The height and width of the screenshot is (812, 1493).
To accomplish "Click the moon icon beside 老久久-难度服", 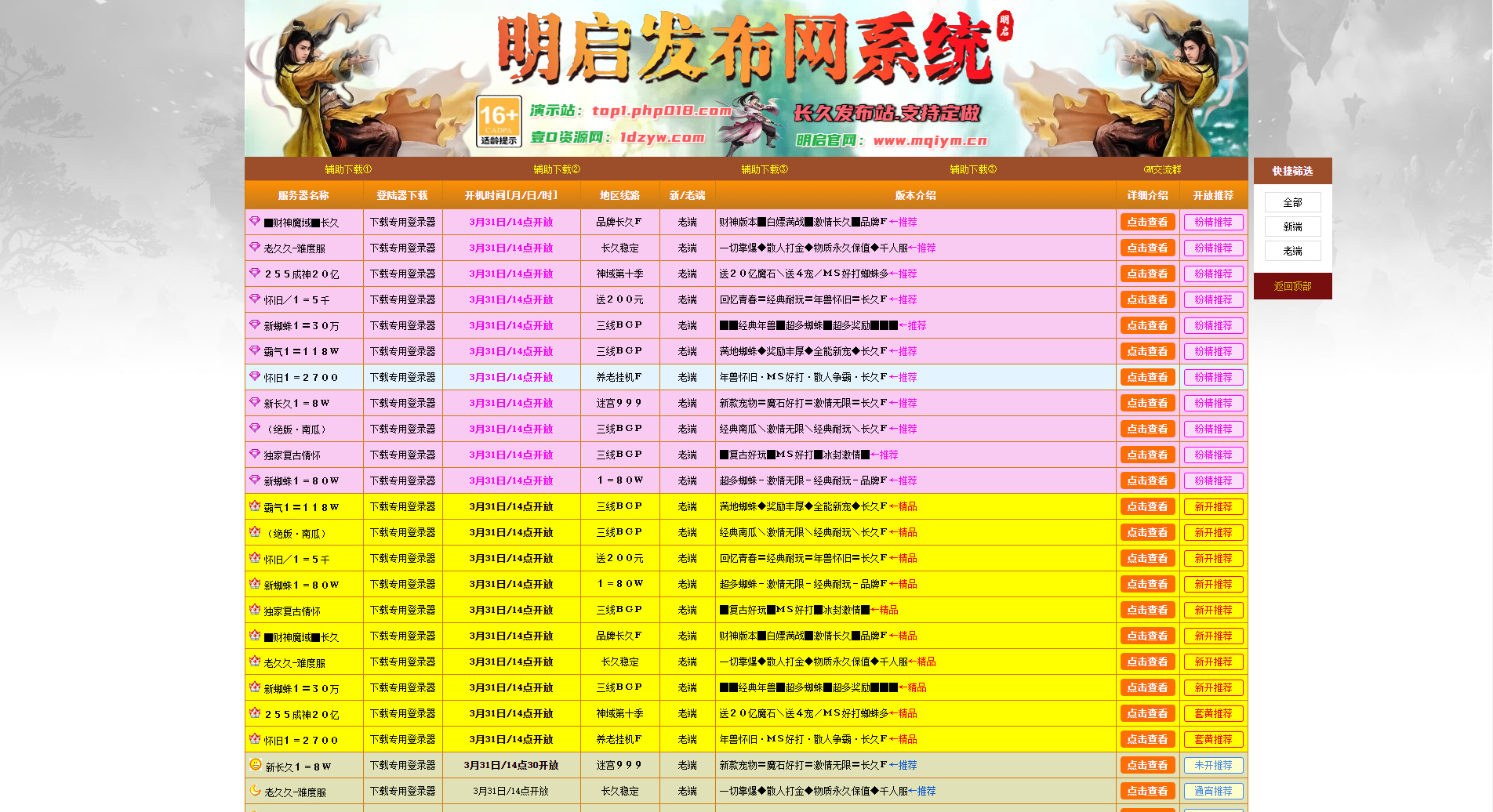I will [x=255, y=792].
